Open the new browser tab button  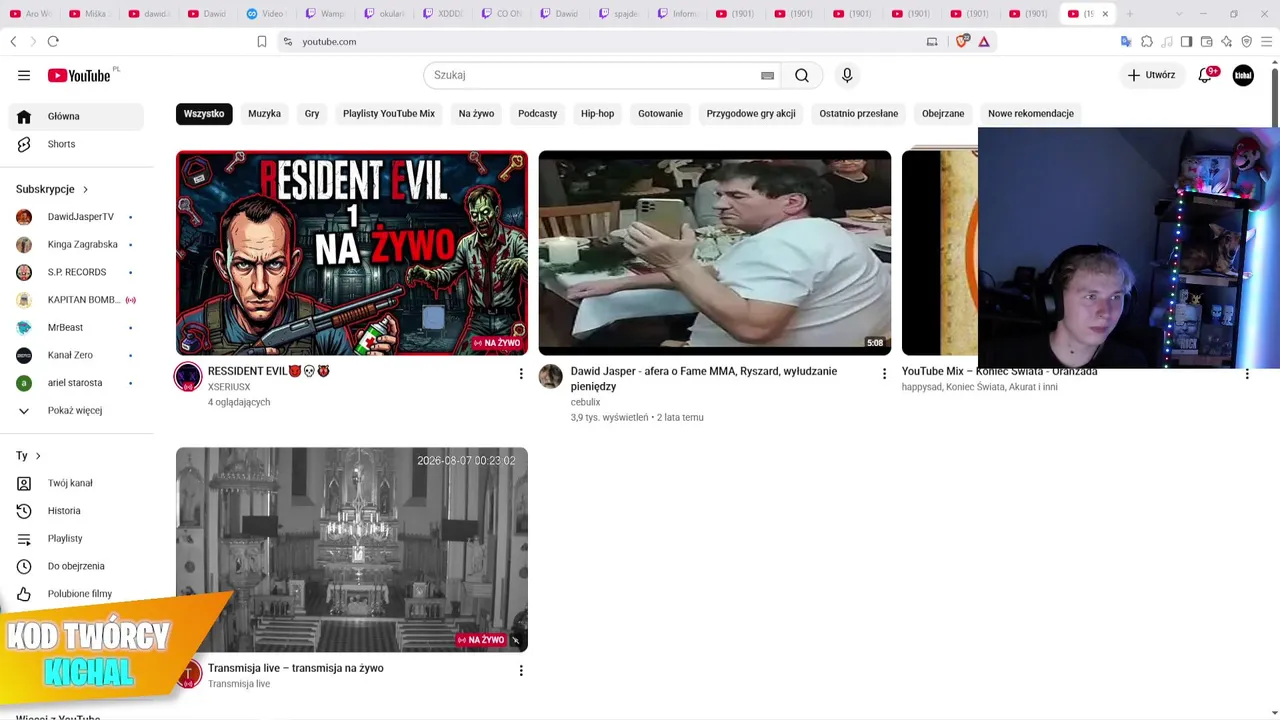1130,14
